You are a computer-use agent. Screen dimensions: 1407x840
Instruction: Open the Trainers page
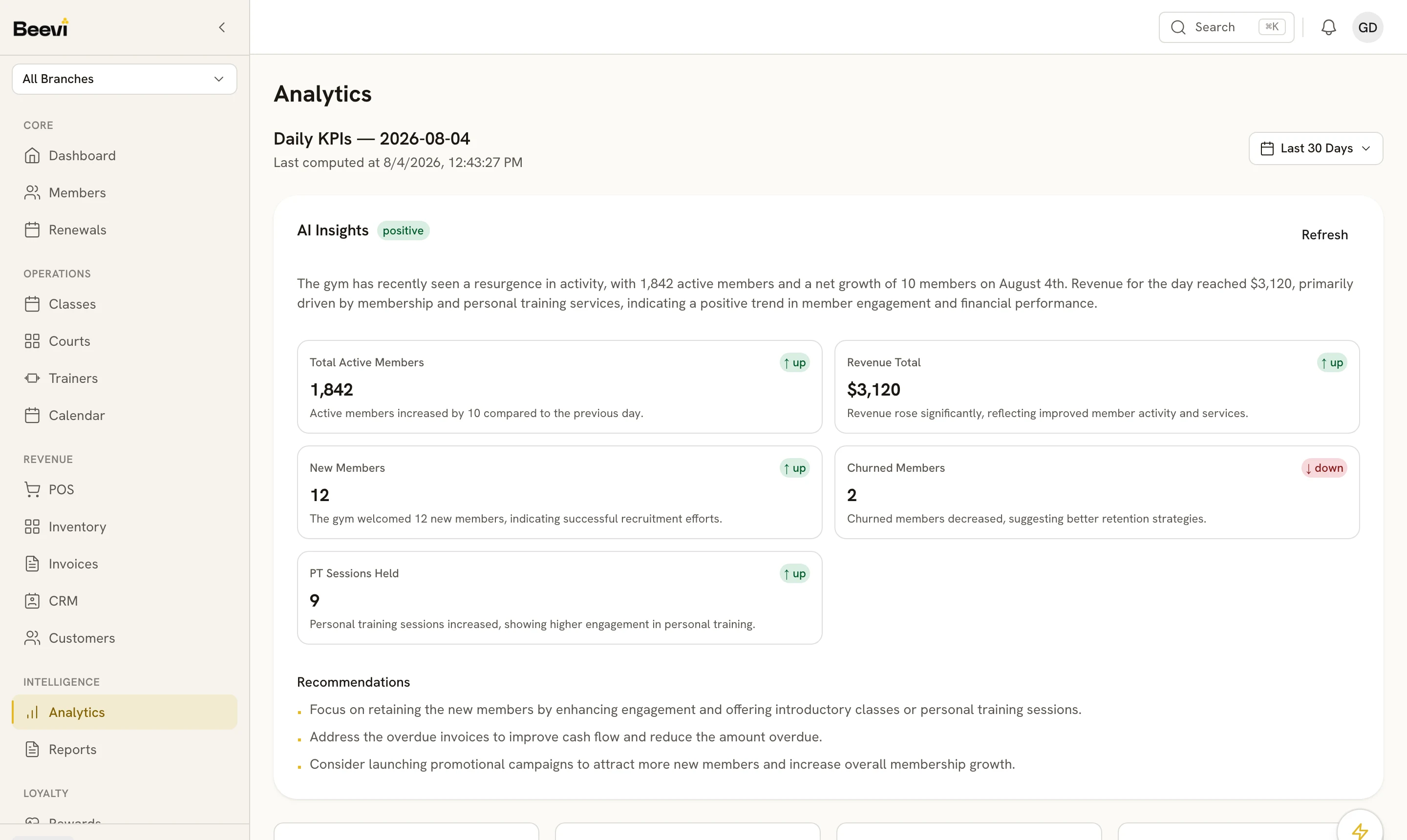124,378
